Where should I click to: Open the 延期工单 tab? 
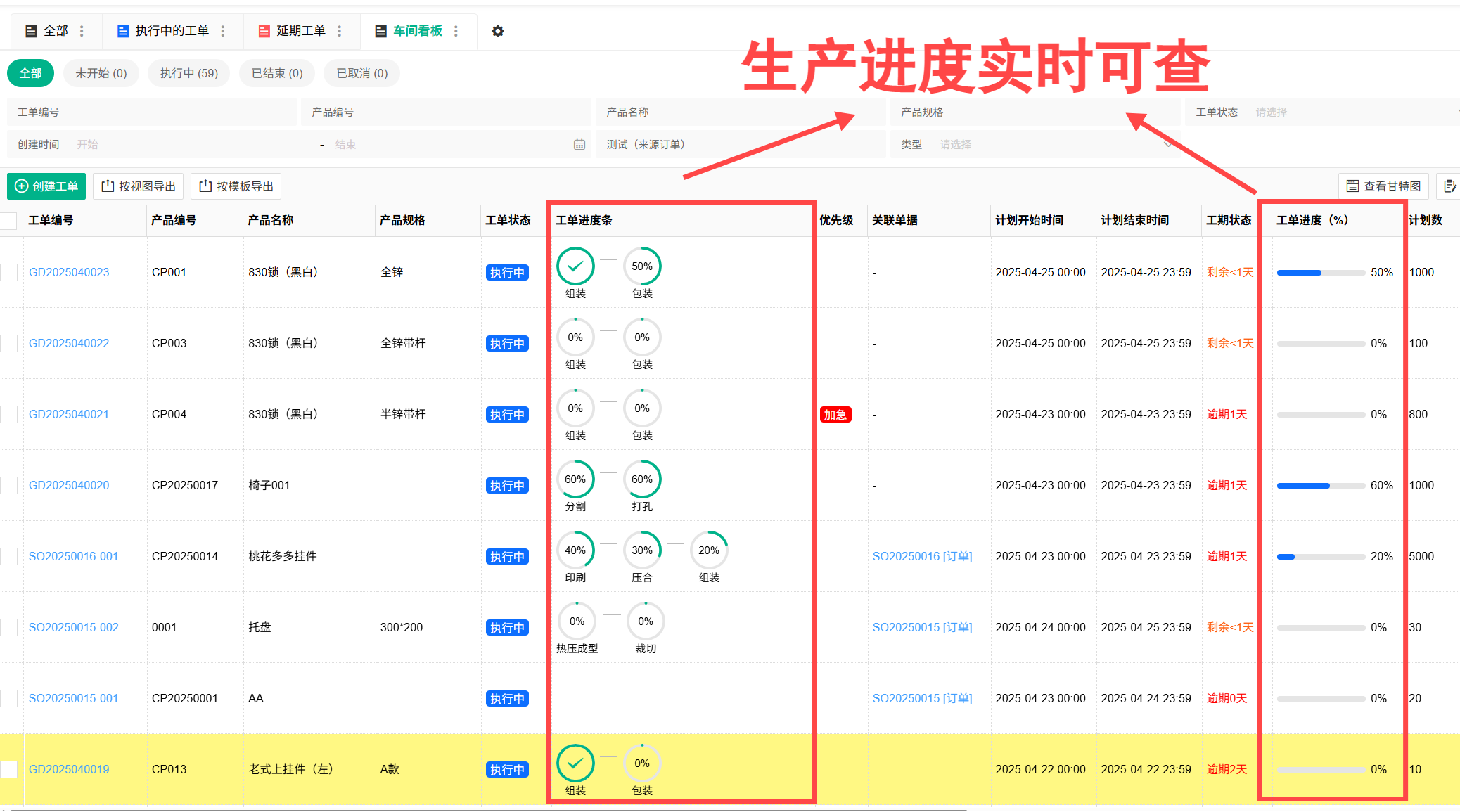(x=302, y=31)
